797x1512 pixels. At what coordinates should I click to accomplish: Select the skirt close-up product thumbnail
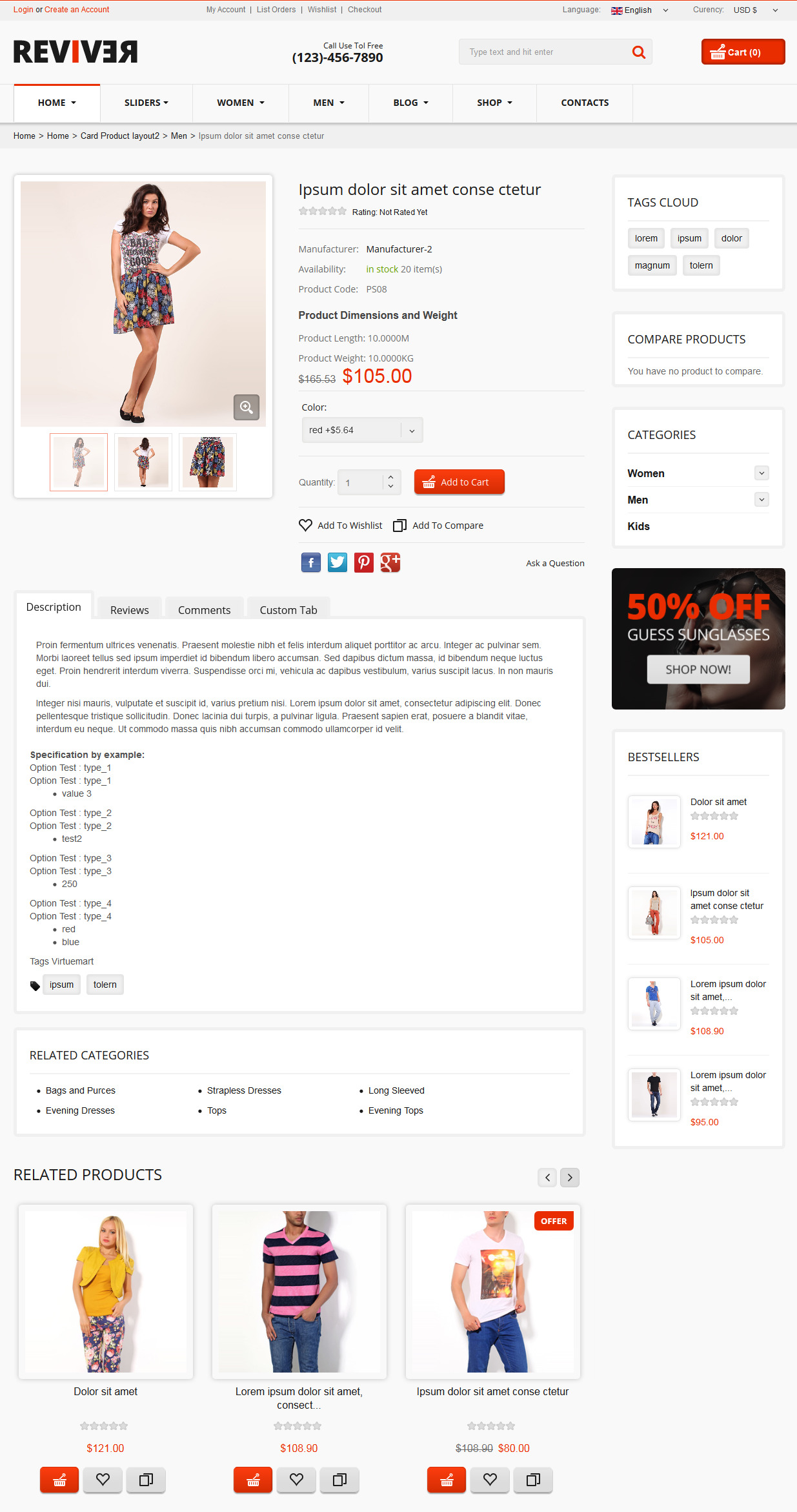click(x=208, y=462)
